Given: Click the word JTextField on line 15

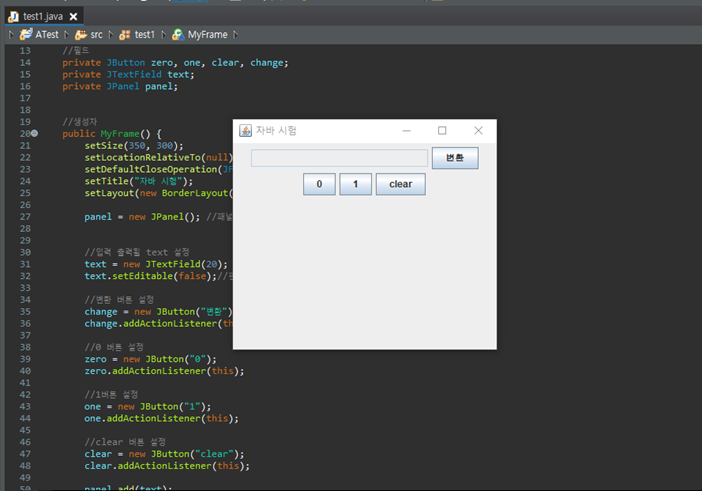Looking at the screenshot, I should pos(134,74).
